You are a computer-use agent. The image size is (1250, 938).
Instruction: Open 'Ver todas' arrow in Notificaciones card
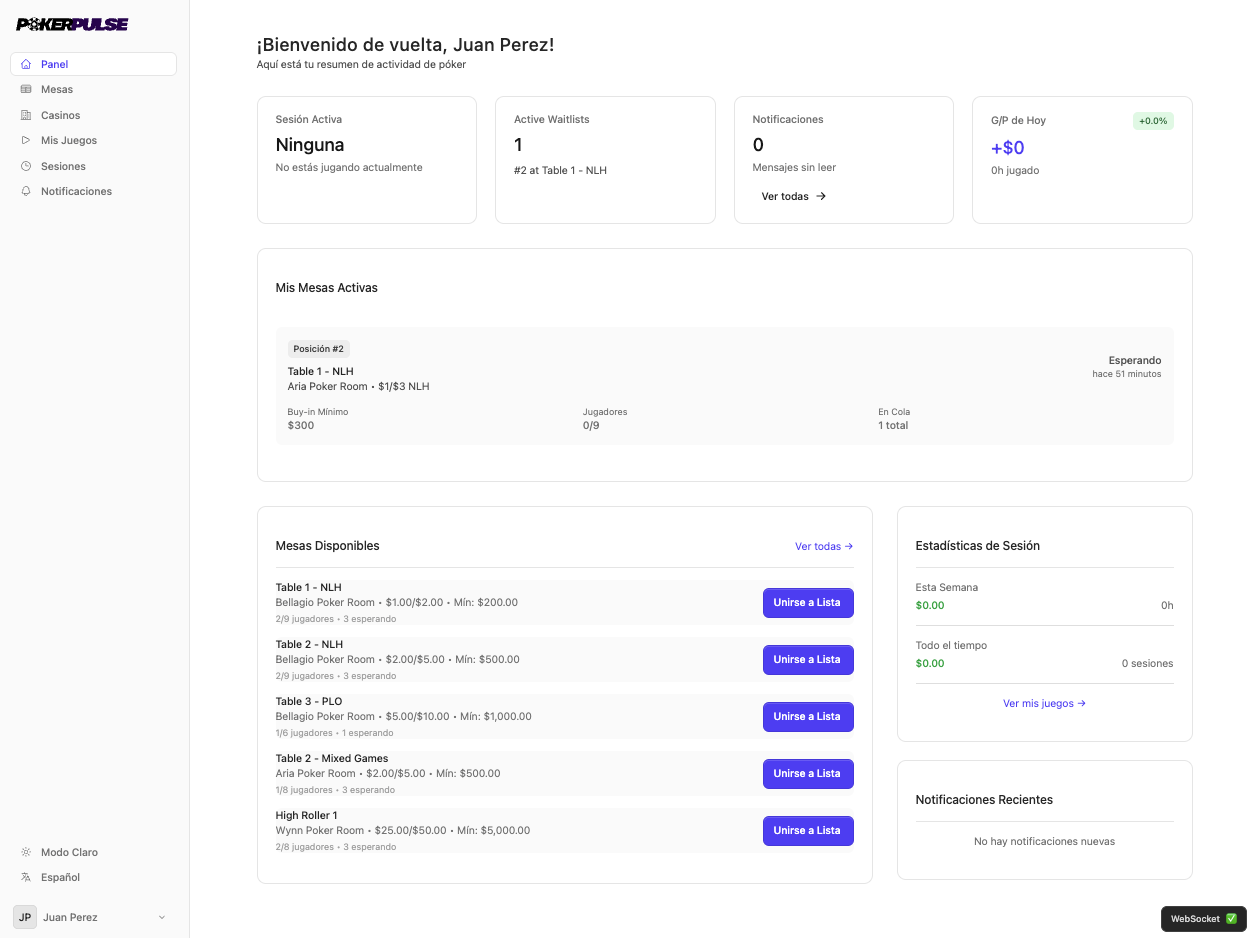[x=793, y=196]
